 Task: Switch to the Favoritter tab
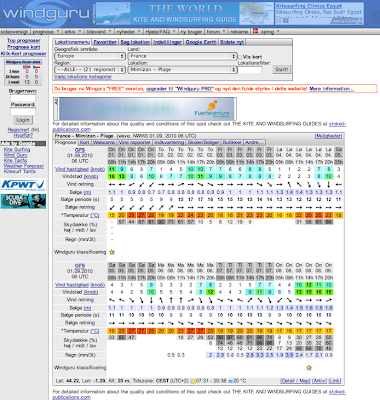(x=105, y=42)
